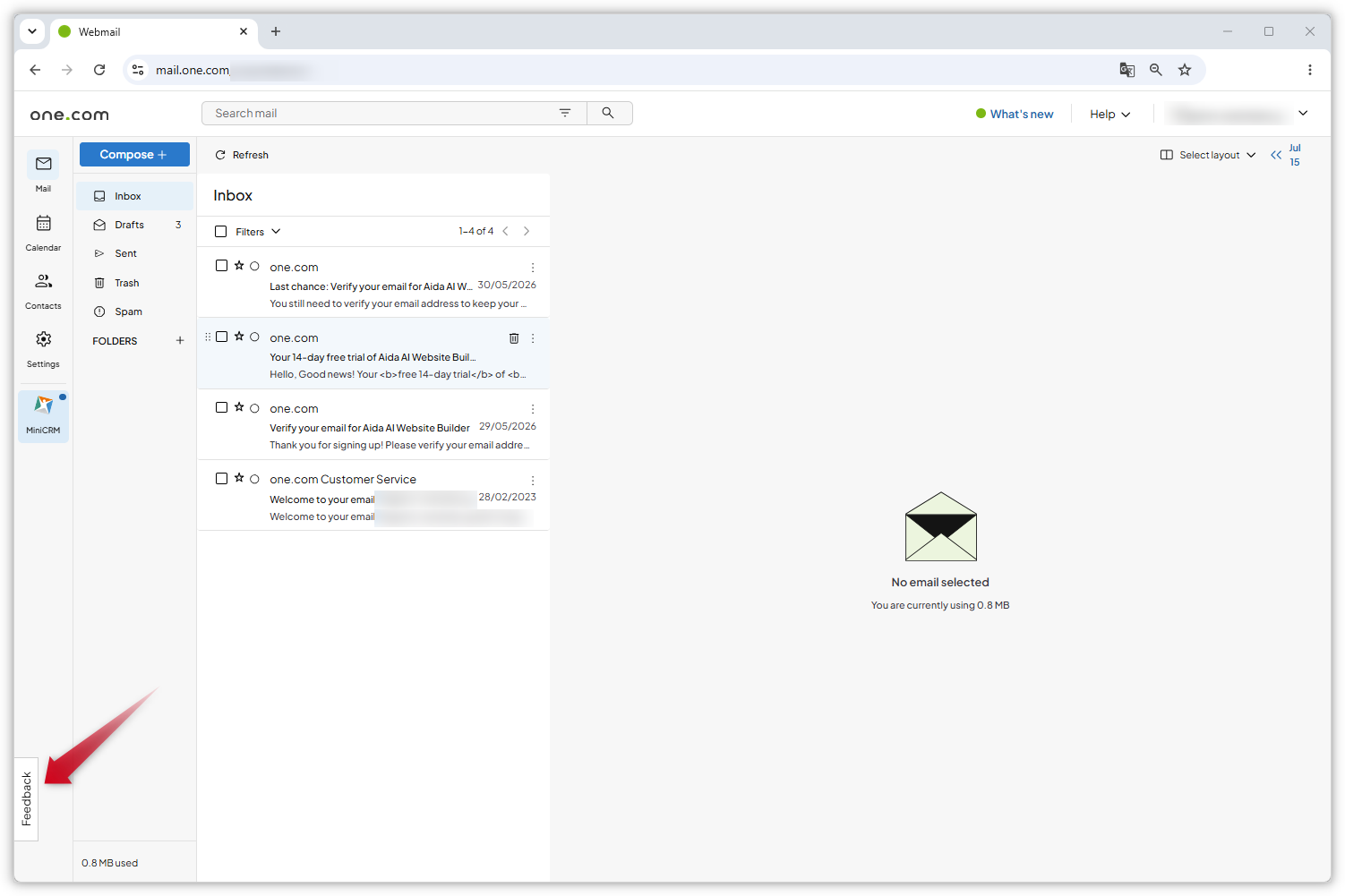Viewport: 1345px width, 896px height.
Task: Click the Compose button
Action: point(134,155)
